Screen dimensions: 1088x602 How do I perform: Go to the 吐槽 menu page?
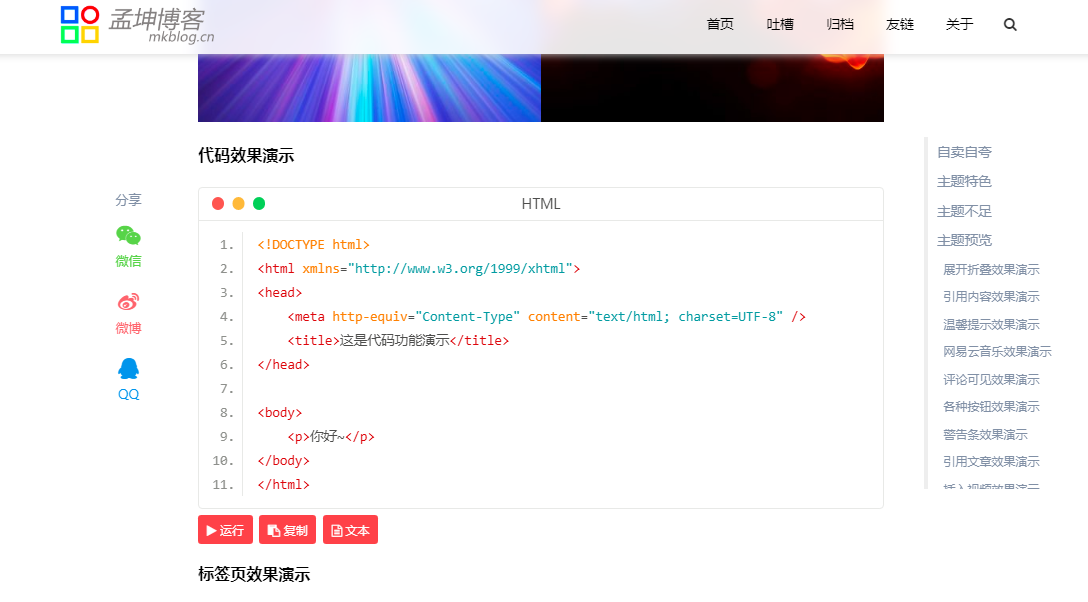point(780,25)
